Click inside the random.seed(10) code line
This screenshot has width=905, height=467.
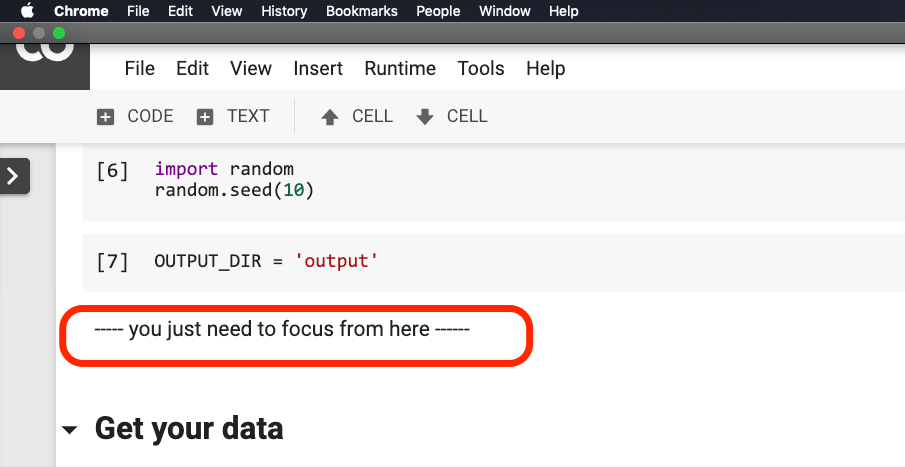pos(234,190)
